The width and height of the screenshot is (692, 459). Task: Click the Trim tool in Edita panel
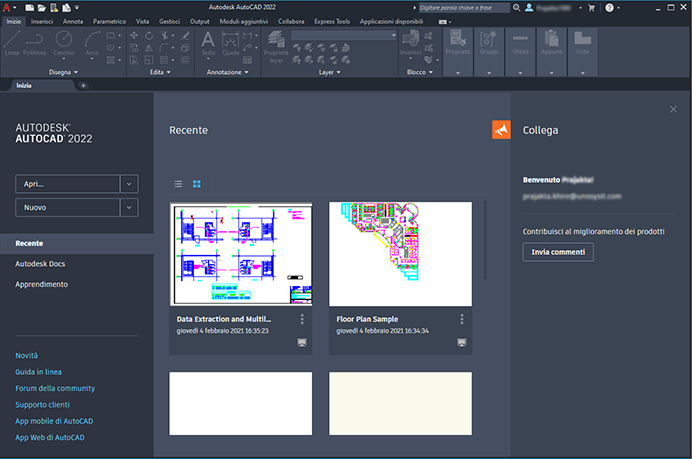(165, 35)
